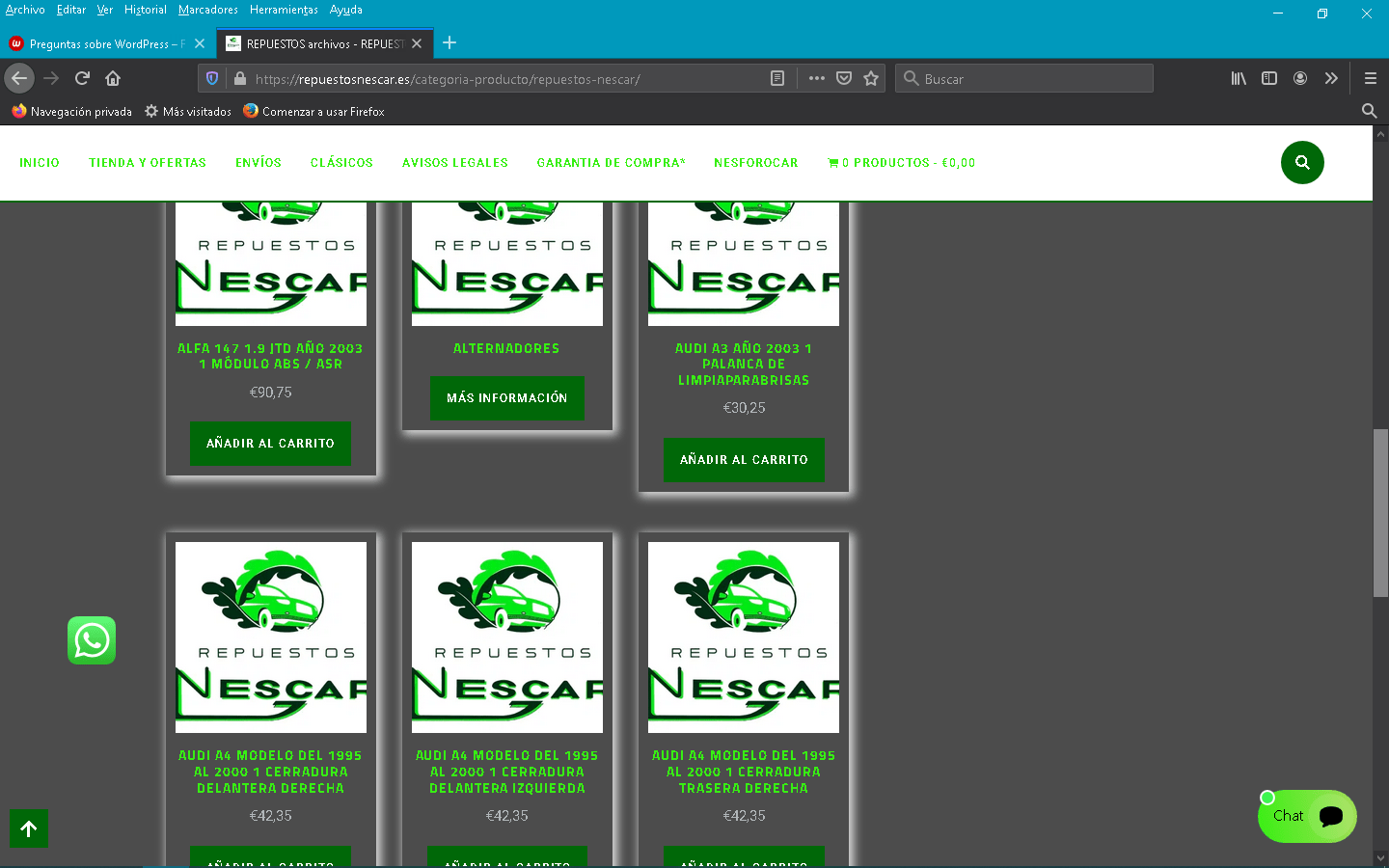Viewport: 1389px width, 868px height.
Task: Expand the toolbar overflow chevron
Action: (x=1331, y=78)
